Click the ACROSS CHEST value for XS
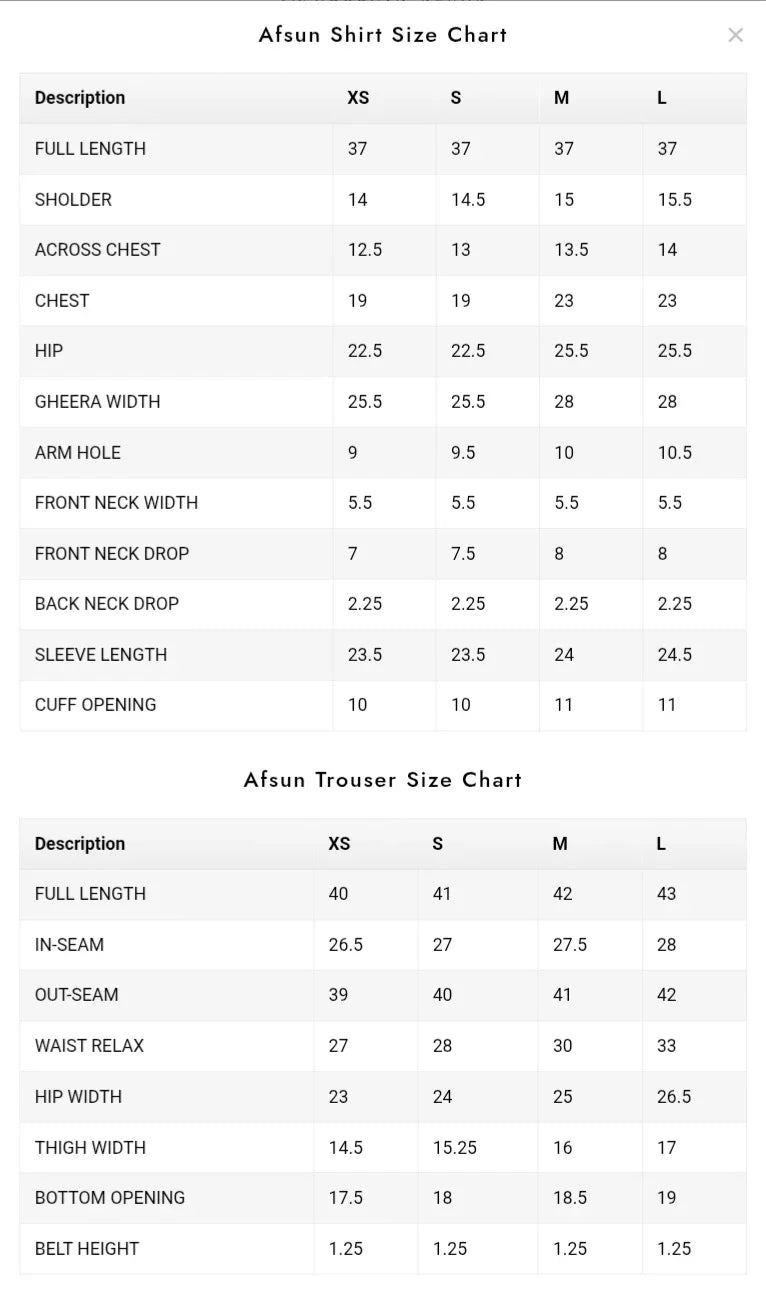The width and height of the screenshot is (766, 1296). (x=365, y=250)
